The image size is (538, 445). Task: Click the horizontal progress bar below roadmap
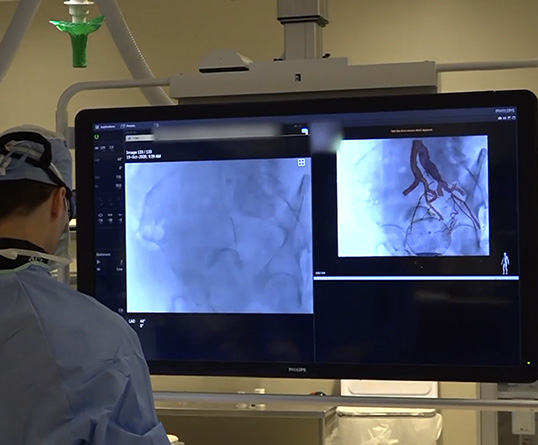pyautogui.click(x=416, y=278)
